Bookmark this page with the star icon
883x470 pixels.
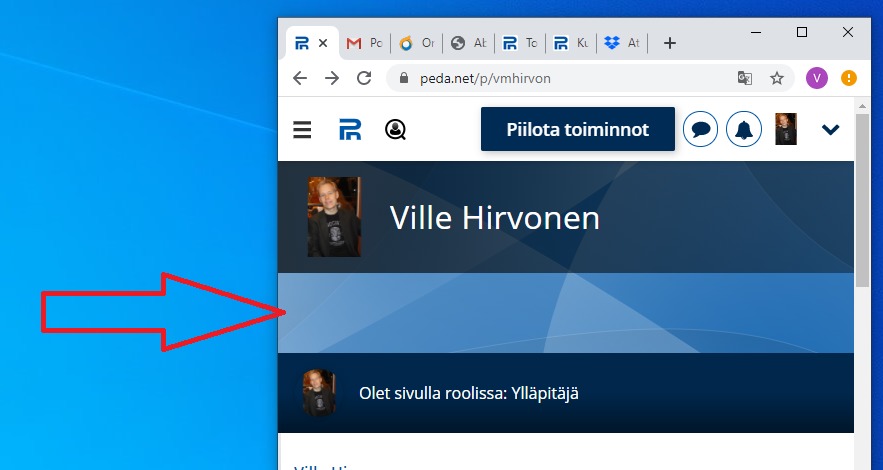coord(776,78)
